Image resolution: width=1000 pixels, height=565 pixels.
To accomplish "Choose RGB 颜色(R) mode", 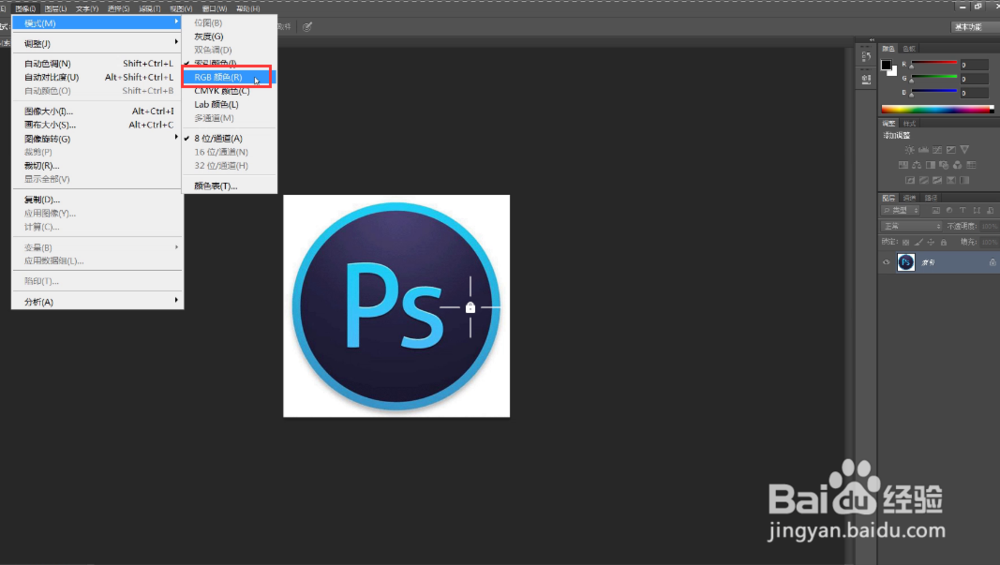I will [x=230, y=77].
